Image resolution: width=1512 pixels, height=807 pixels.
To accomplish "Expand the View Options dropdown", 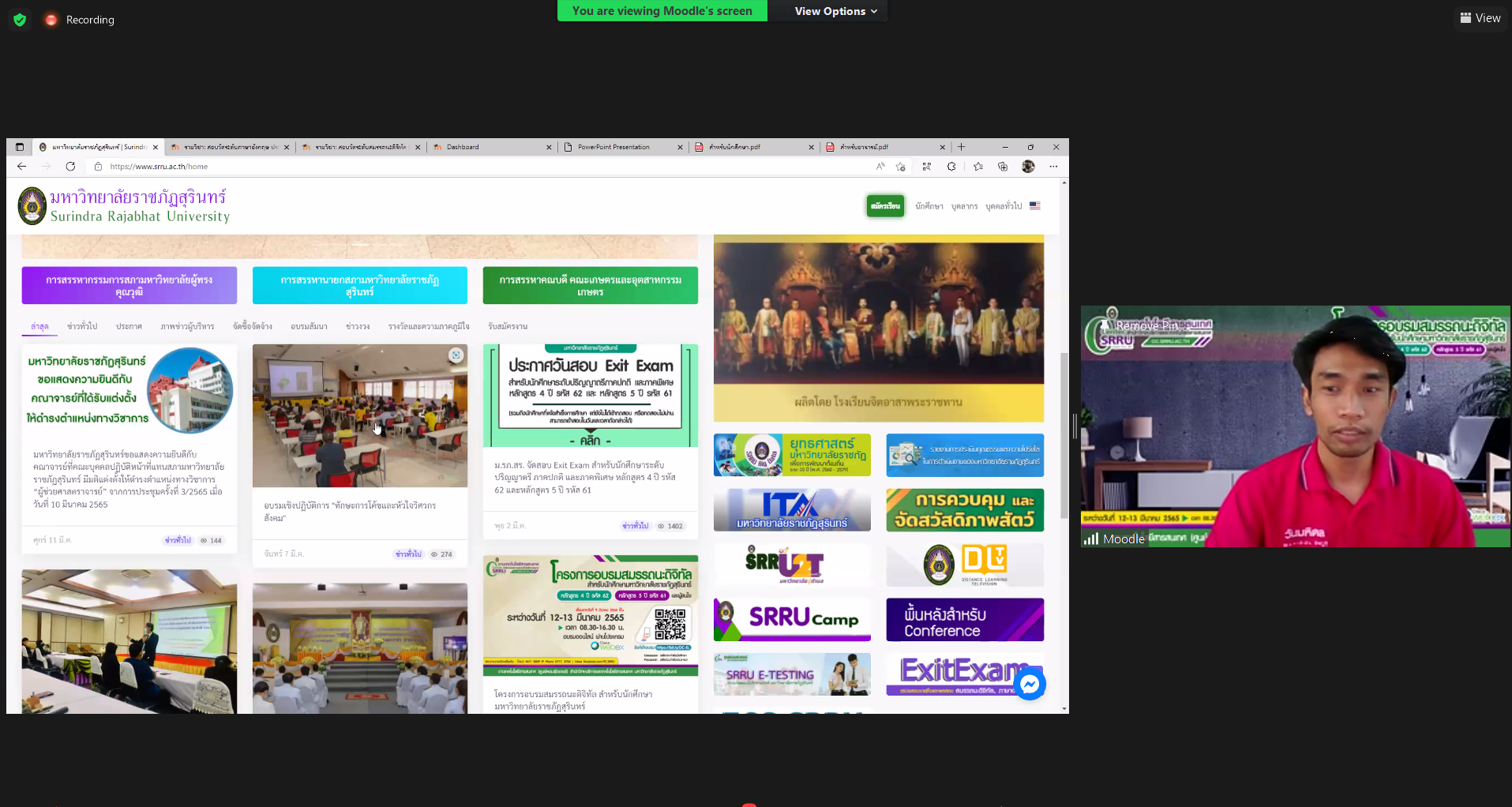I will (835, 11).
